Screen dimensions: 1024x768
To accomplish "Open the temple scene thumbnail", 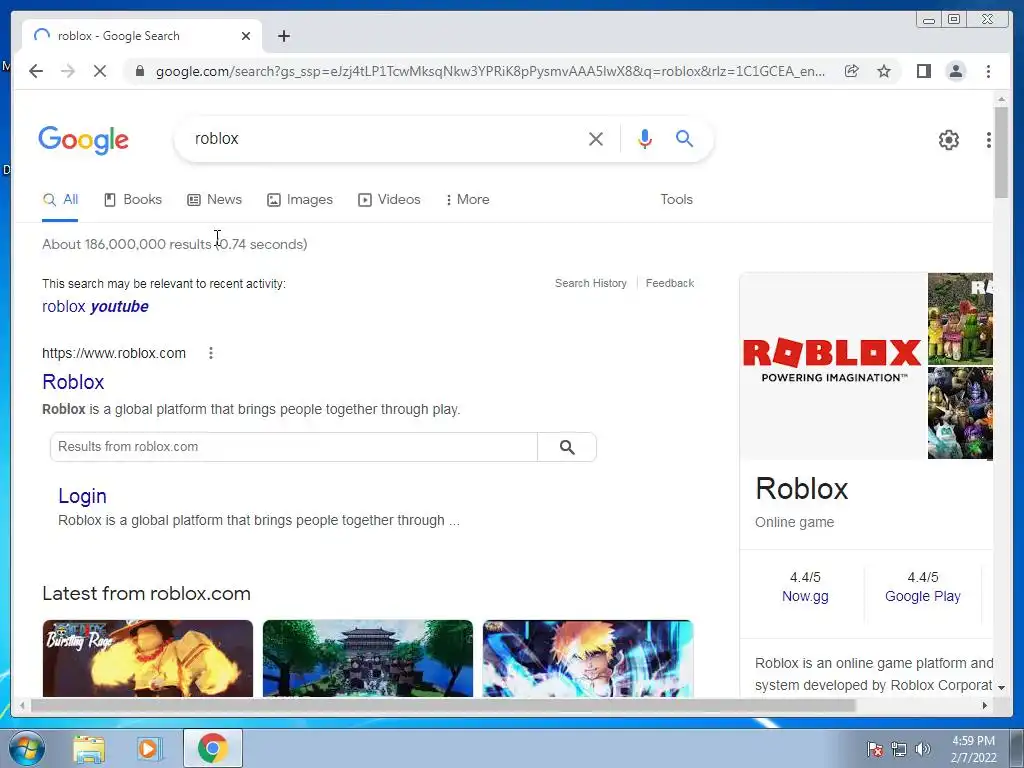I will (368, 658).
